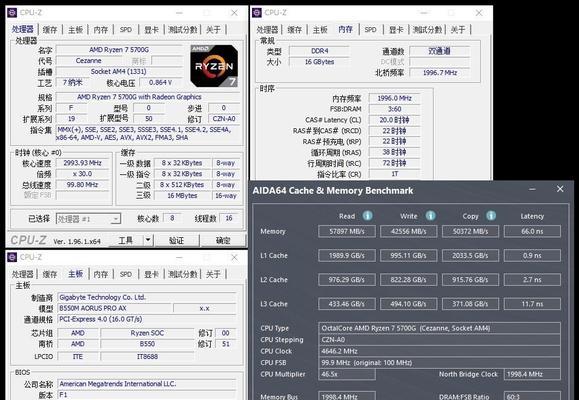The width and height of the screenshot is (579, 400).
Task: Click Memory Write result 42556 MB/s
Action: tap(408, 232)
